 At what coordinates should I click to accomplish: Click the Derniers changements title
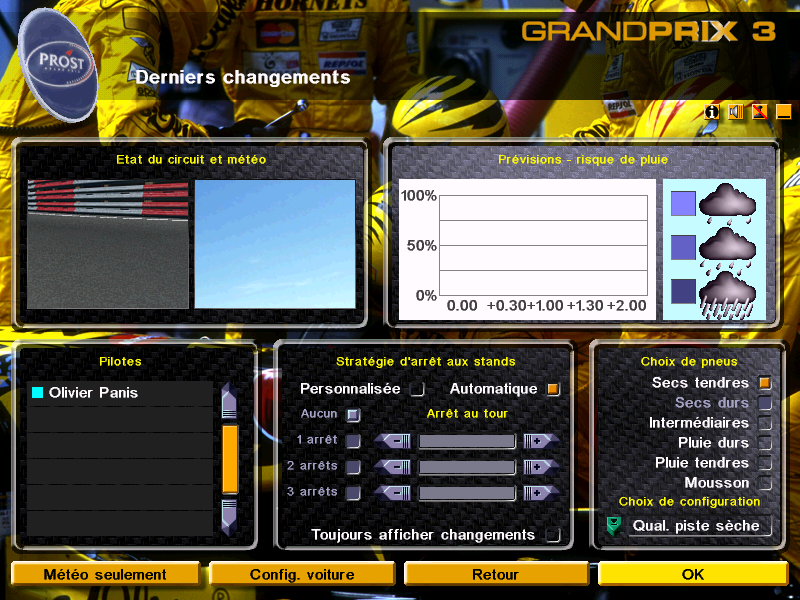point(242,77)
